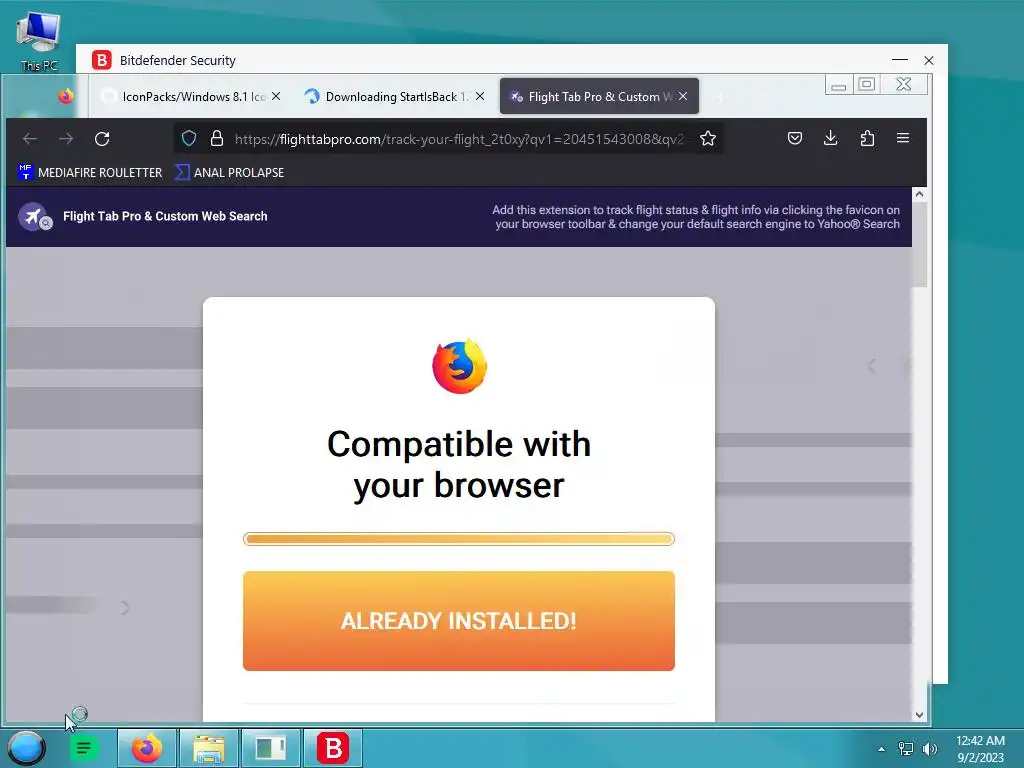Click the page scrollbar down arrow
Viewport: 1024px width, 768px height.
(x=920, y=714)
